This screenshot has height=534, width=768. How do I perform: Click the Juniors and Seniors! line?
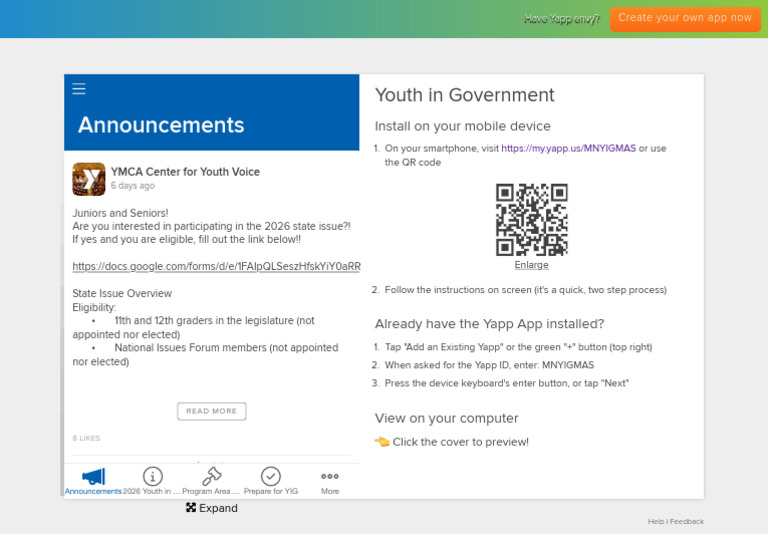click(120, 213)
